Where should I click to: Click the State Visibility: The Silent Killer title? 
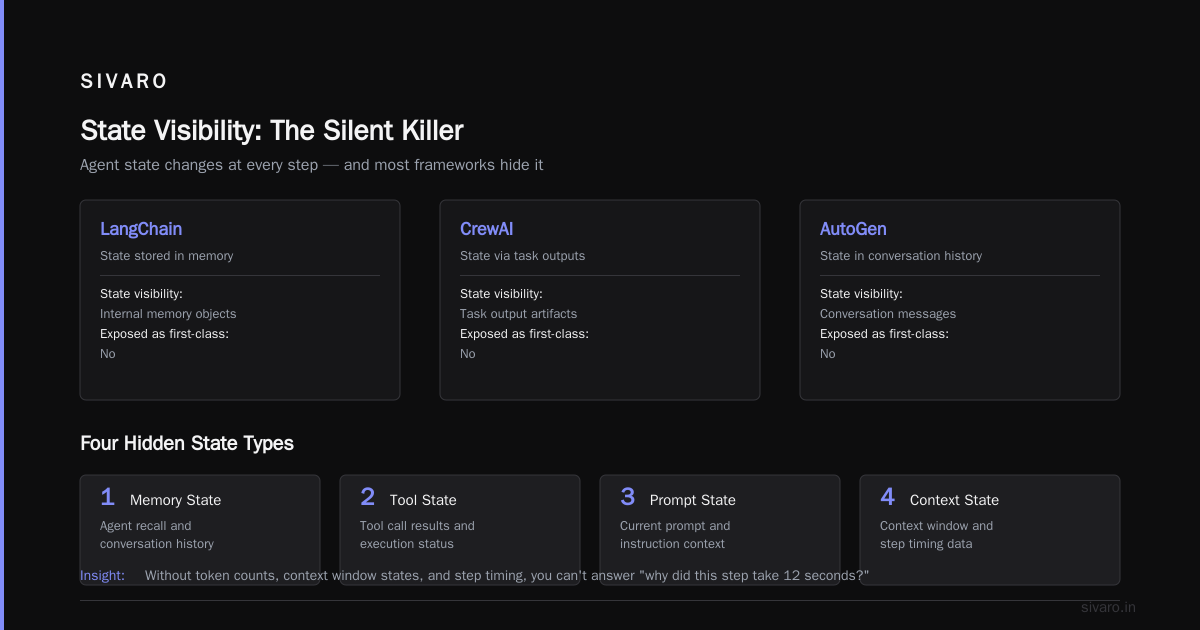pyautogui.click(x=272, y=131)
